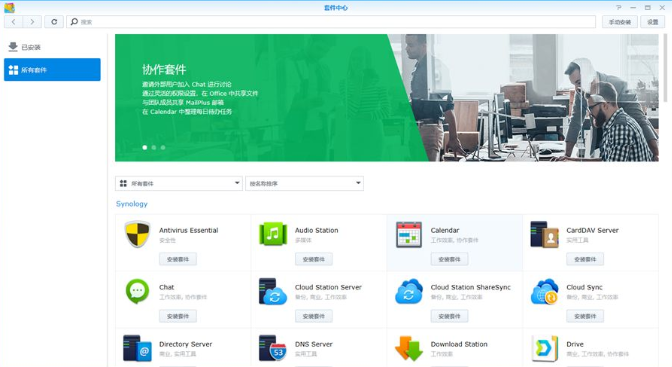
Task: Install the Cloud Station Server package
Action: pos(314,316)
